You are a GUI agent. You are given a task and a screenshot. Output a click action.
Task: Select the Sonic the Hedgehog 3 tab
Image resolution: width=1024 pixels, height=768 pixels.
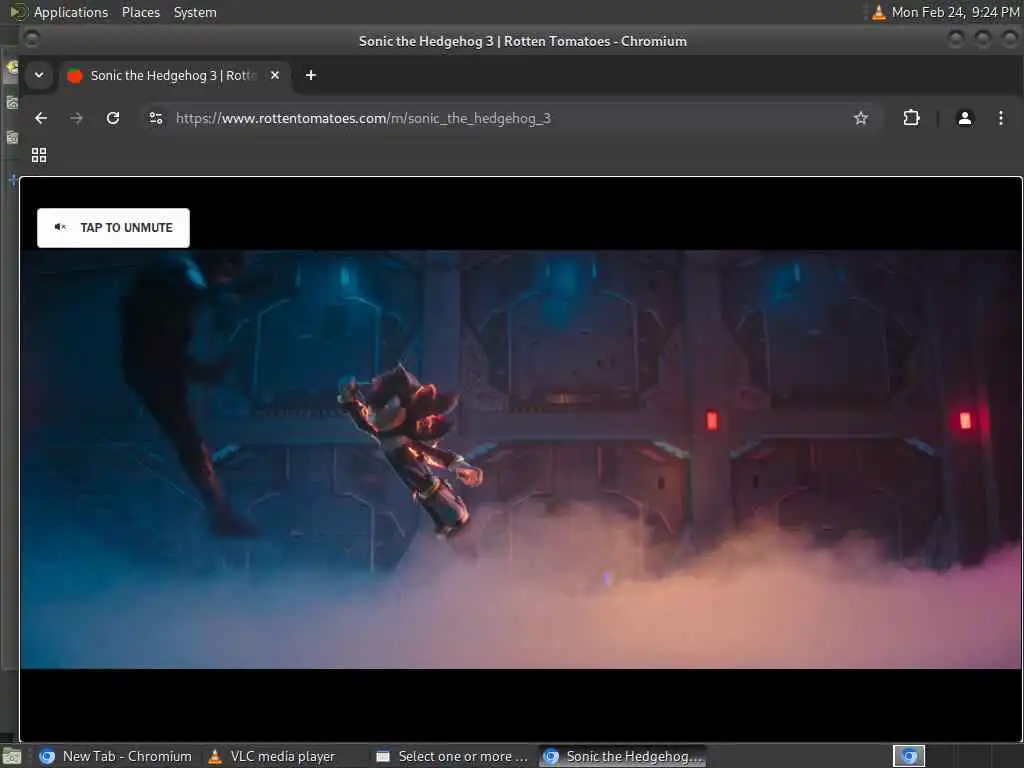point(175,75)
